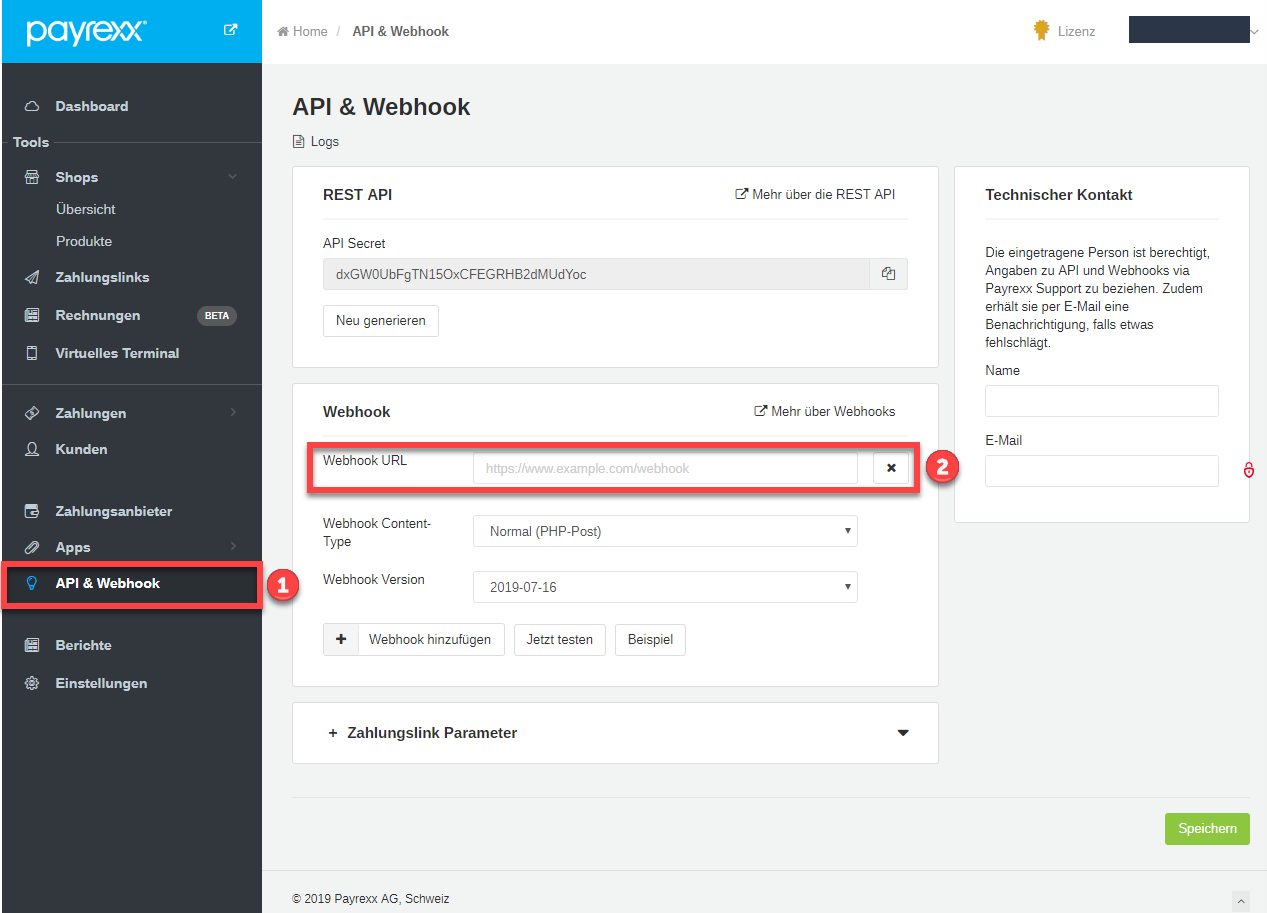Save with the Speichern button
1267x913 pixels.
pyautogui.click(x=1207, y=828)
